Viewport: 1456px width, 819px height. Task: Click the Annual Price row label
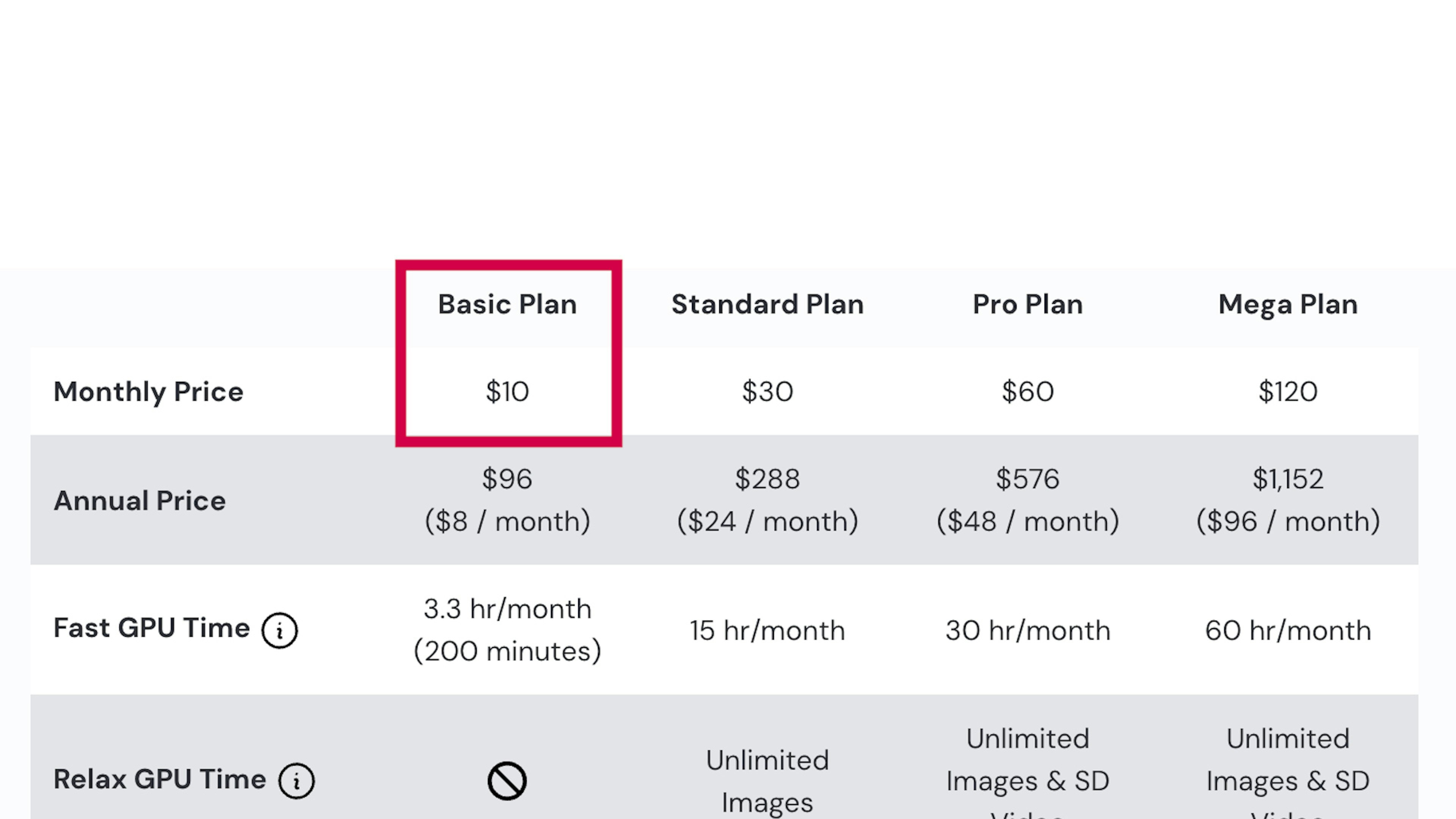click(x=140, y=501)
